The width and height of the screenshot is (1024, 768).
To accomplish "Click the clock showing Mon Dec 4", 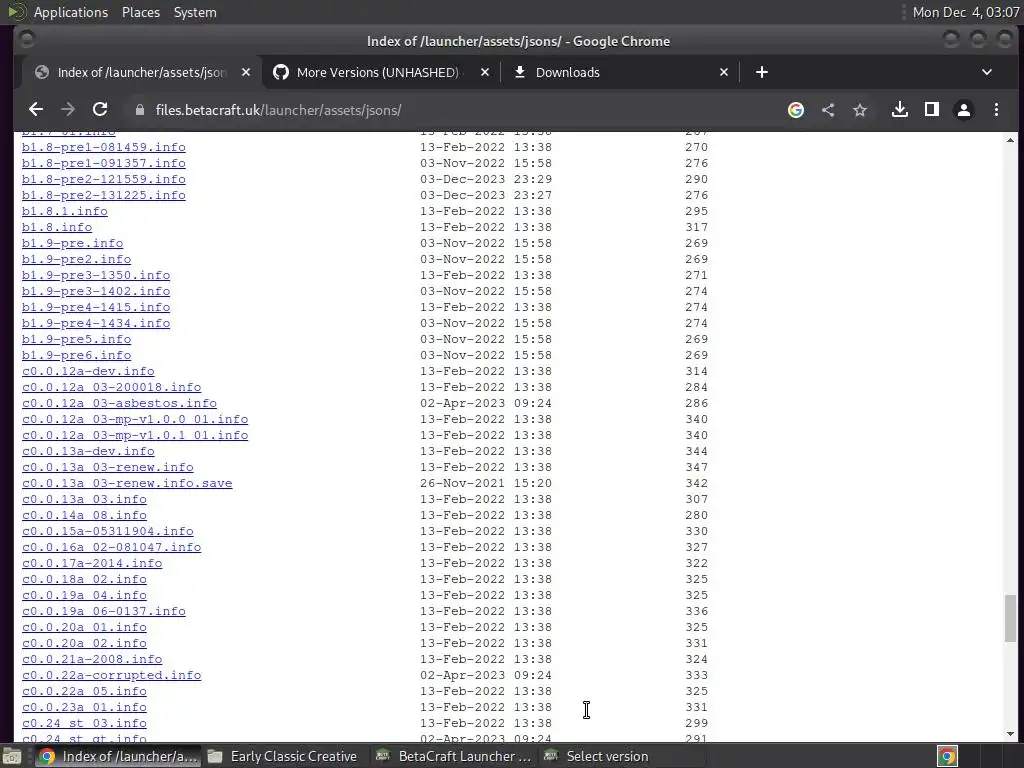I will tap(965, 12).
